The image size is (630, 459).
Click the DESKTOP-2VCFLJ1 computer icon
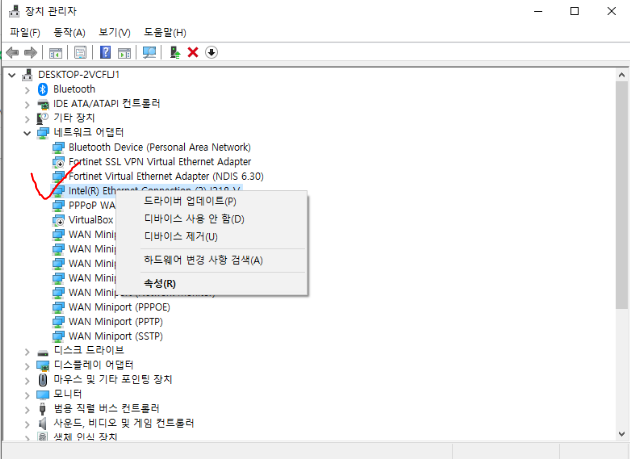27,75
